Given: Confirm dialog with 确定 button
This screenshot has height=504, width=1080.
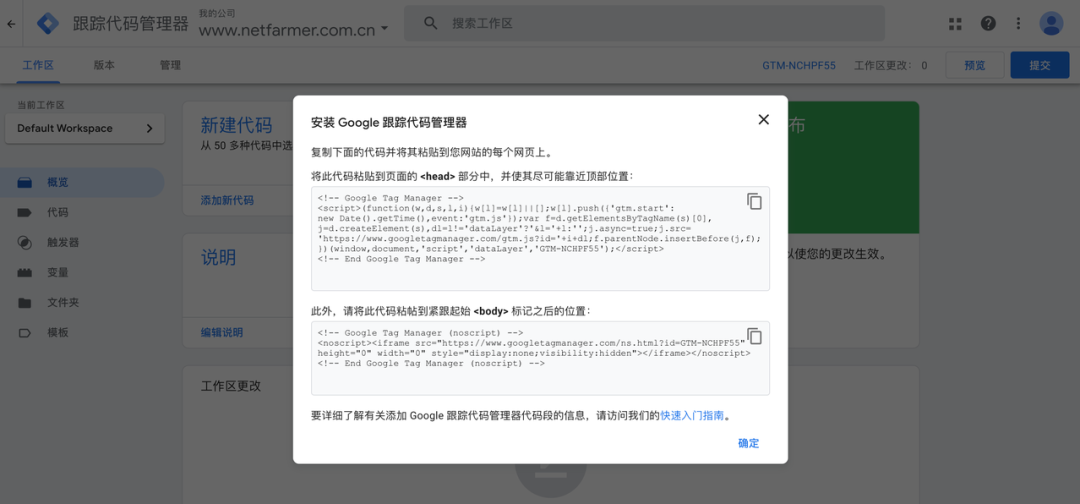Looking at the screenshot, I should [x=749, y=443].
